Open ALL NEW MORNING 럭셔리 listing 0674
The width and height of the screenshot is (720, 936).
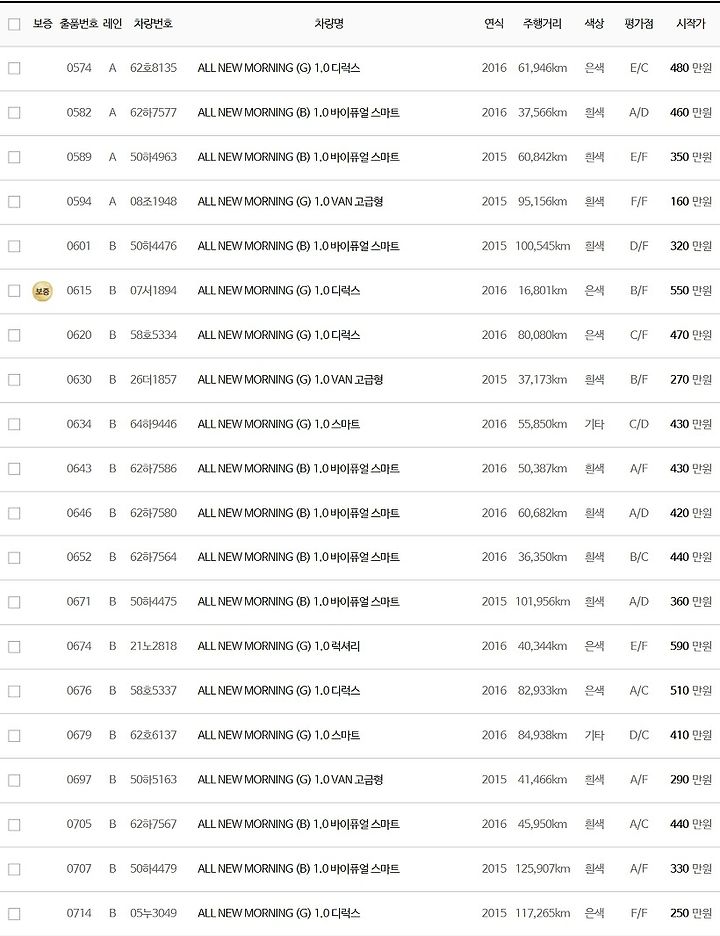pos(279,646)
